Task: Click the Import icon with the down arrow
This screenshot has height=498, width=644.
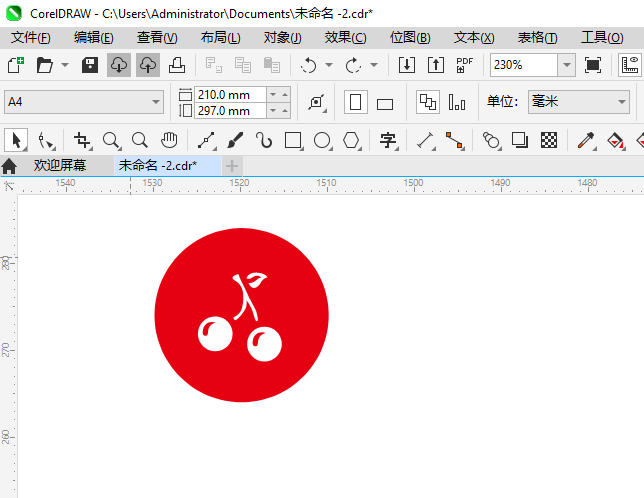Action: coord(407,65)
